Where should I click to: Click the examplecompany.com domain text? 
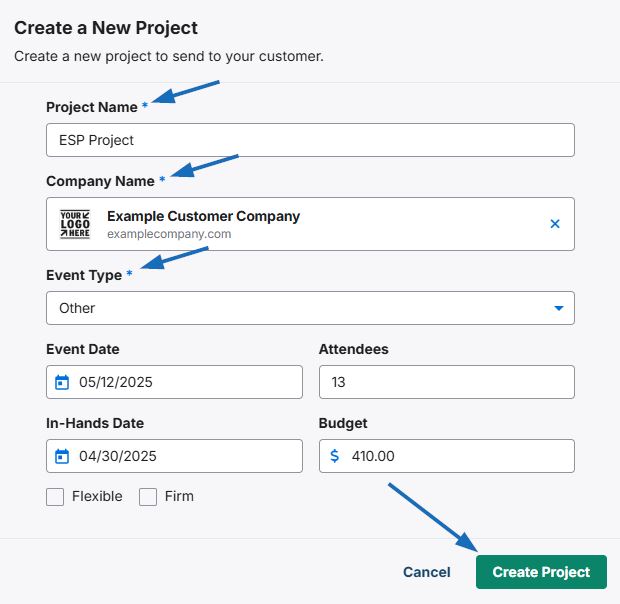click(169, 234)
